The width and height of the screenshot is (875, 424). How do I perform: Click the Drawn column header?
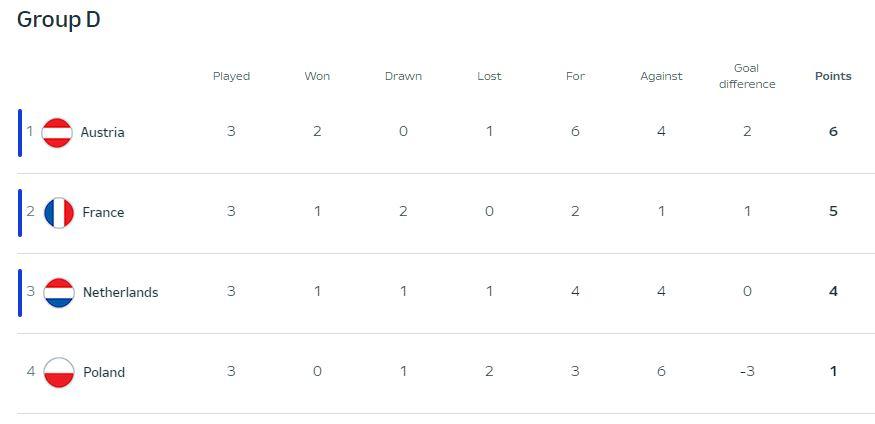point(403,76)
